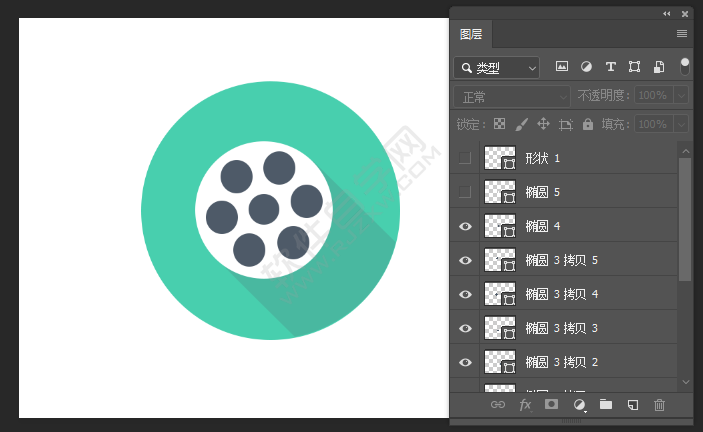Hide the 椭圆 3 拷贝 5 layer
703x432 pixels.
tap(465, 260)
